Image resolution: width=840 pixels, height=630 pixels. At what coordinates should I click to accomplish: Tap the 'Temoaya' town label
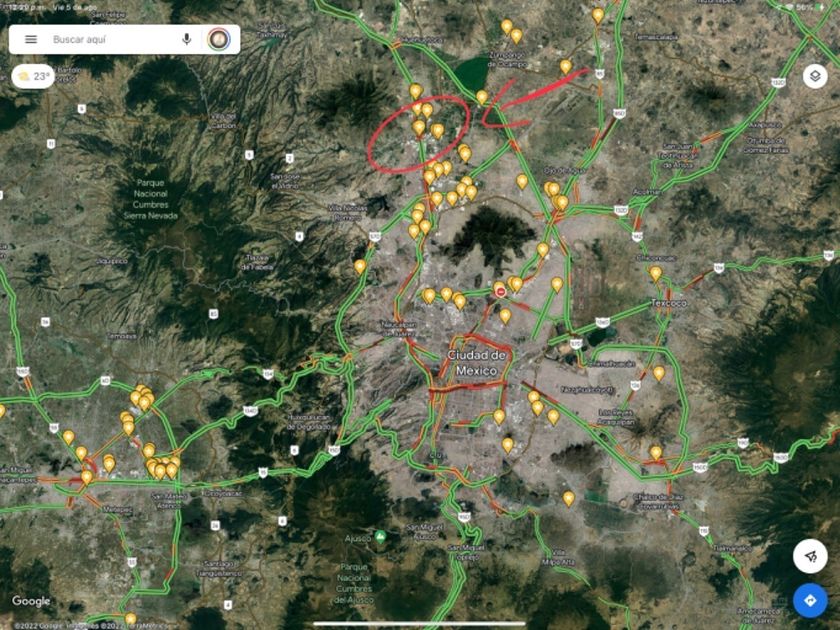point(122,336)
